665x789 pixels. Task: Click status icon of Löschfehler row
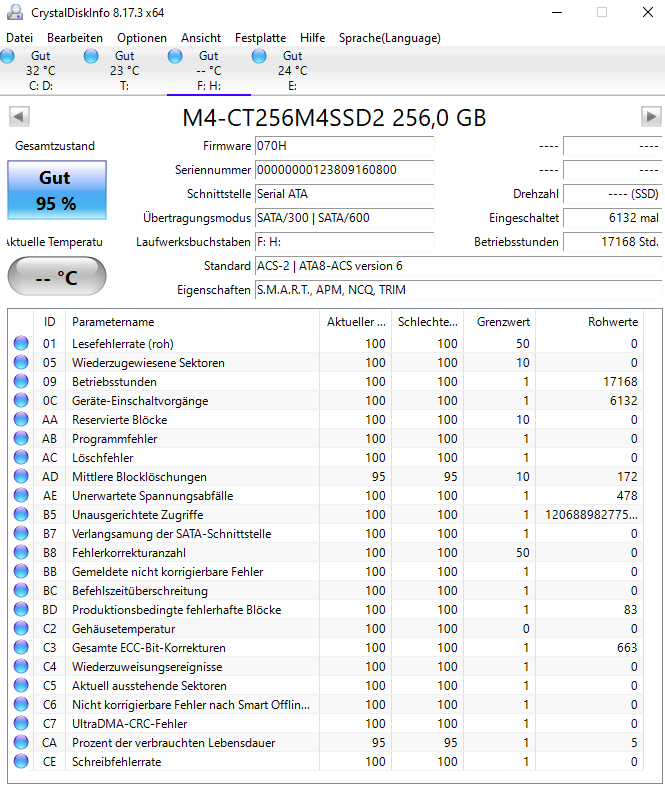click(21, 457)
